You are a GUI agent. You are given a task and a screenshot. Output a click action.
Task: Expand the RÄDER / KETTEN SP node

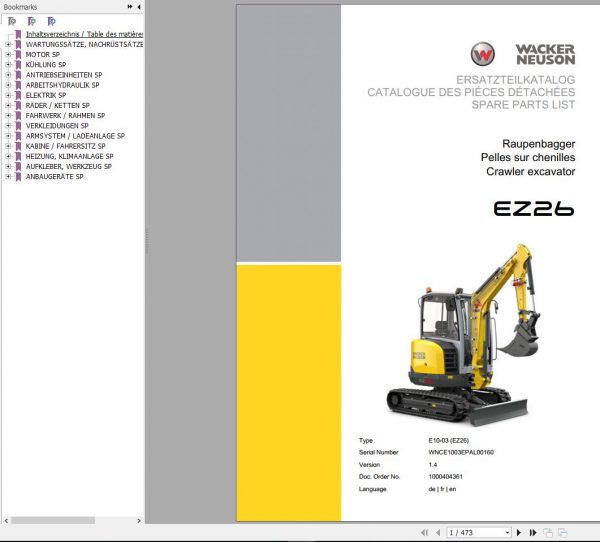(8, 105)
